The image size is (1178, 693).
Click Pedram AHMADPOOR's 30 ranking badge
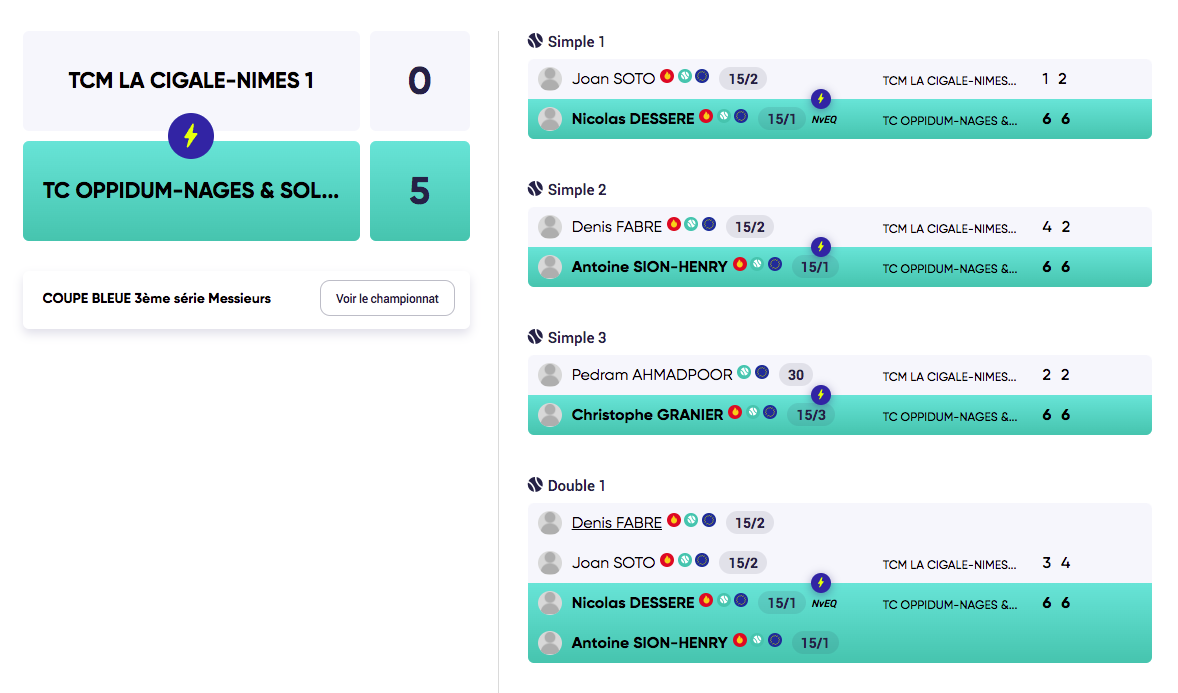pos(796,375)
